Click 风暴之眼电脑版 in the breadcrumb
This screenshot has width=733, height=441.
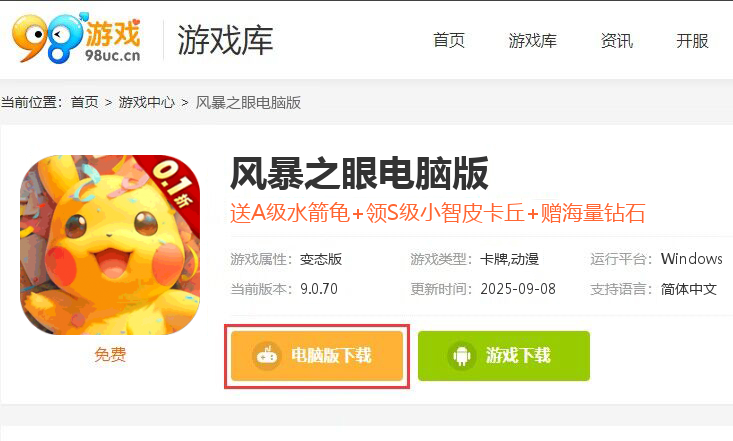248,102
